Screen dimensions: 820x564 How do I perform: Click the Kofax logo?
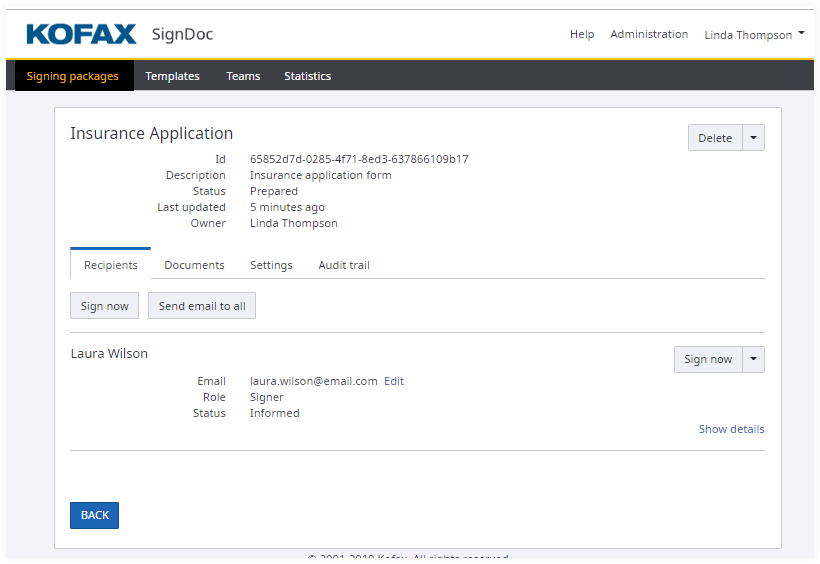pyautogui.click(x=81, y=34)
